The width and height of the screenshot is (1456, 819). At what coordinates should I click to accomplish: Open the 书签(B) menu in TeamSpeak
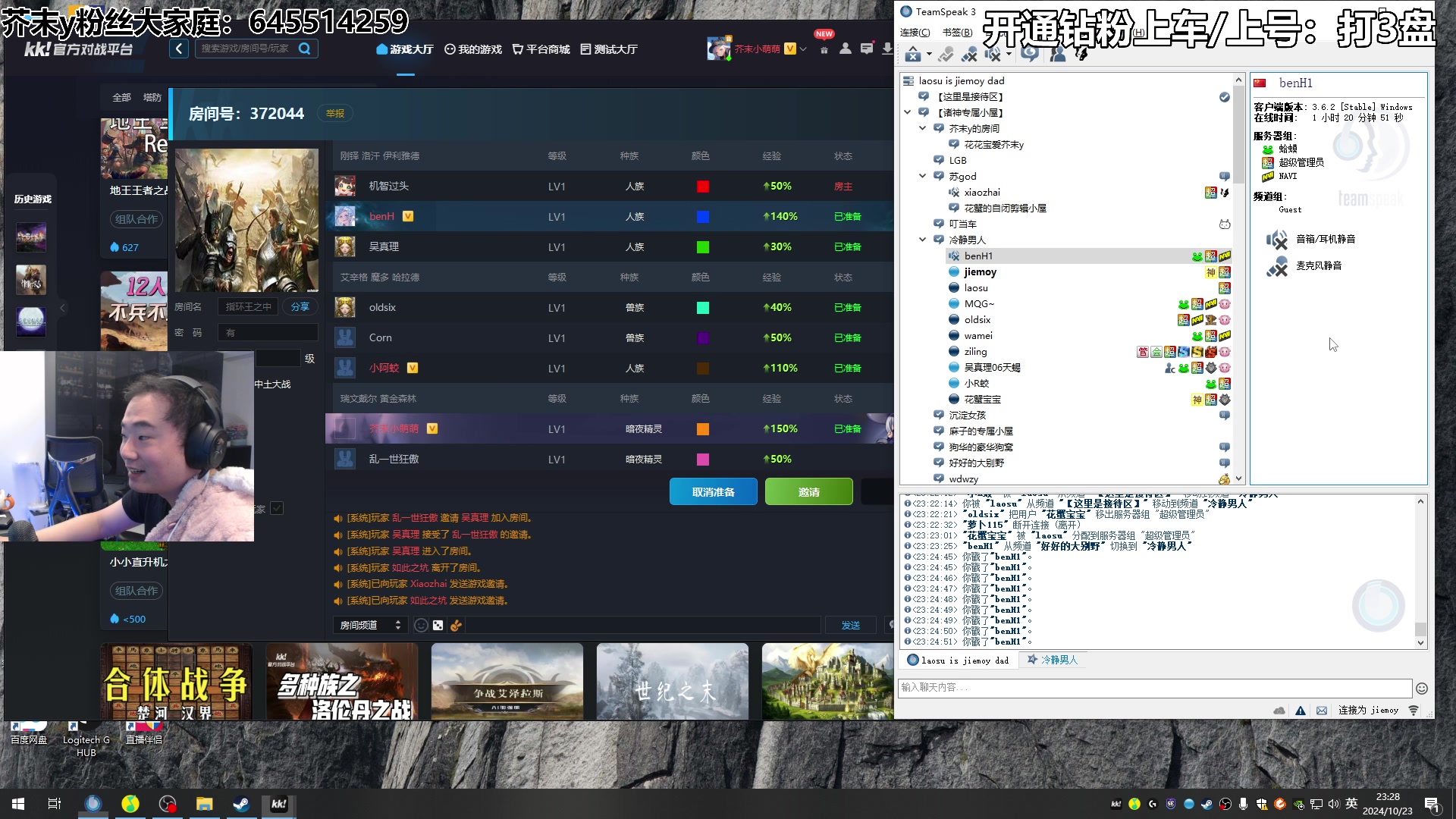[x=957, y=33]
